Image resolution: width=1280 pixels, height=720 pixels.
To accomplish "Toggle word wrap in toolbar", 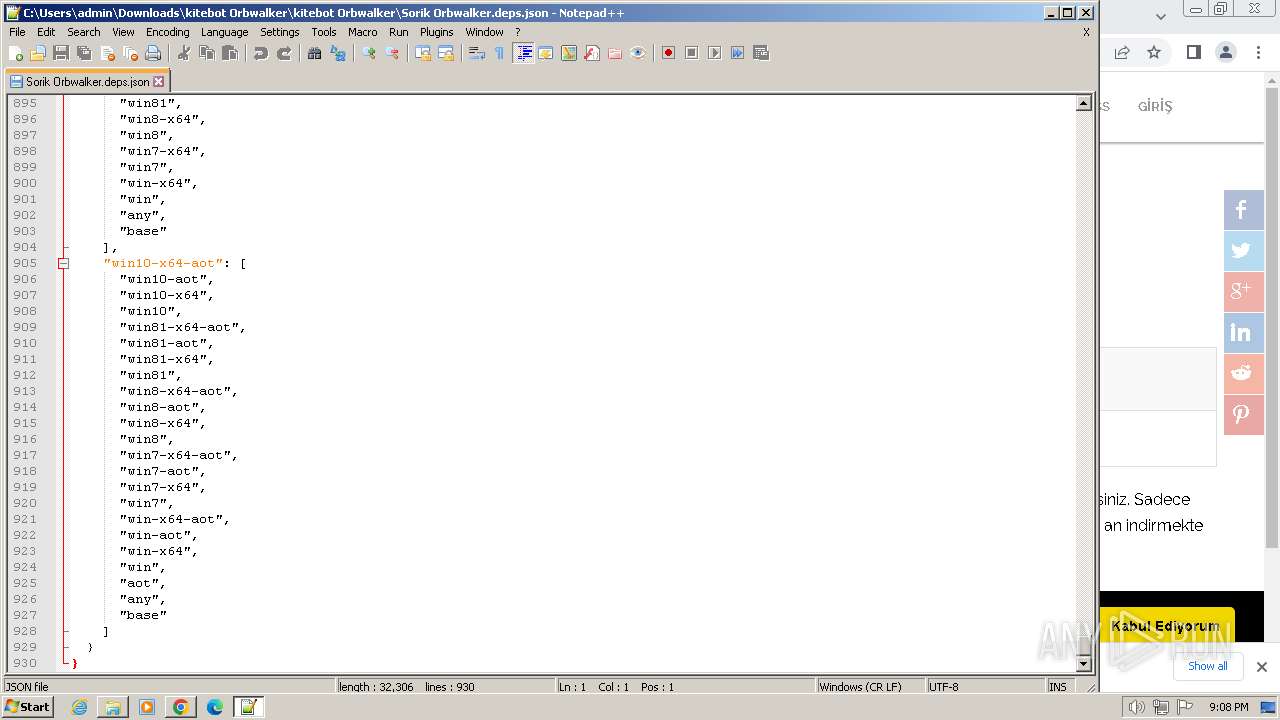I will click(x=477, y=53).
